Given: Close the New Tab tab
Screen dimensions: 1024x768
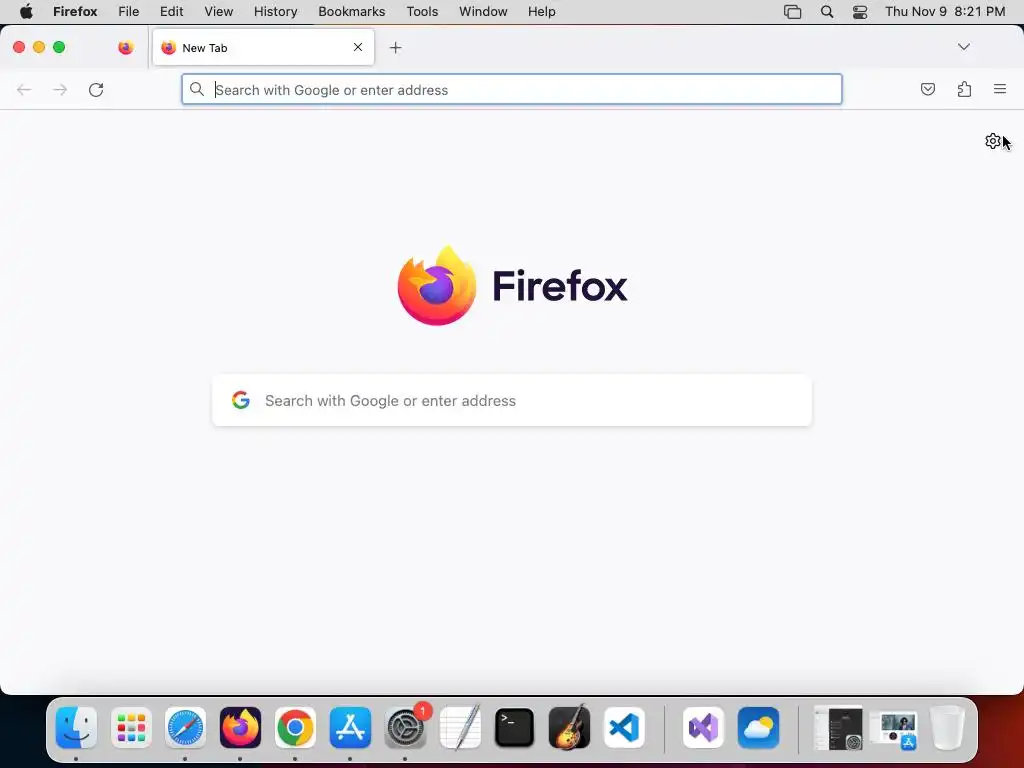Looking at the screenshot, I should [358, 47].
